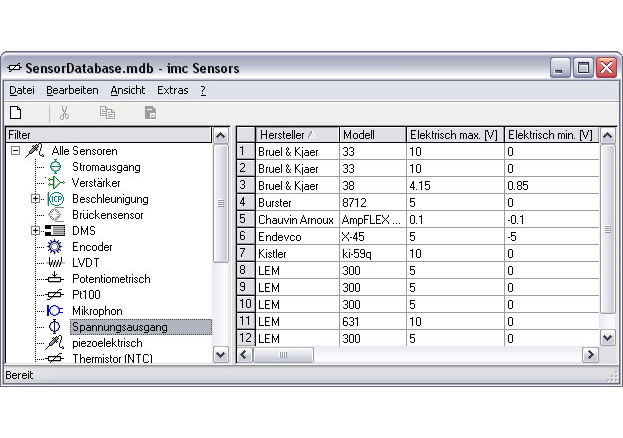Screen dimensions: 623x438
Task: Select the Verstärker filter item
Action: pos(96,183)
